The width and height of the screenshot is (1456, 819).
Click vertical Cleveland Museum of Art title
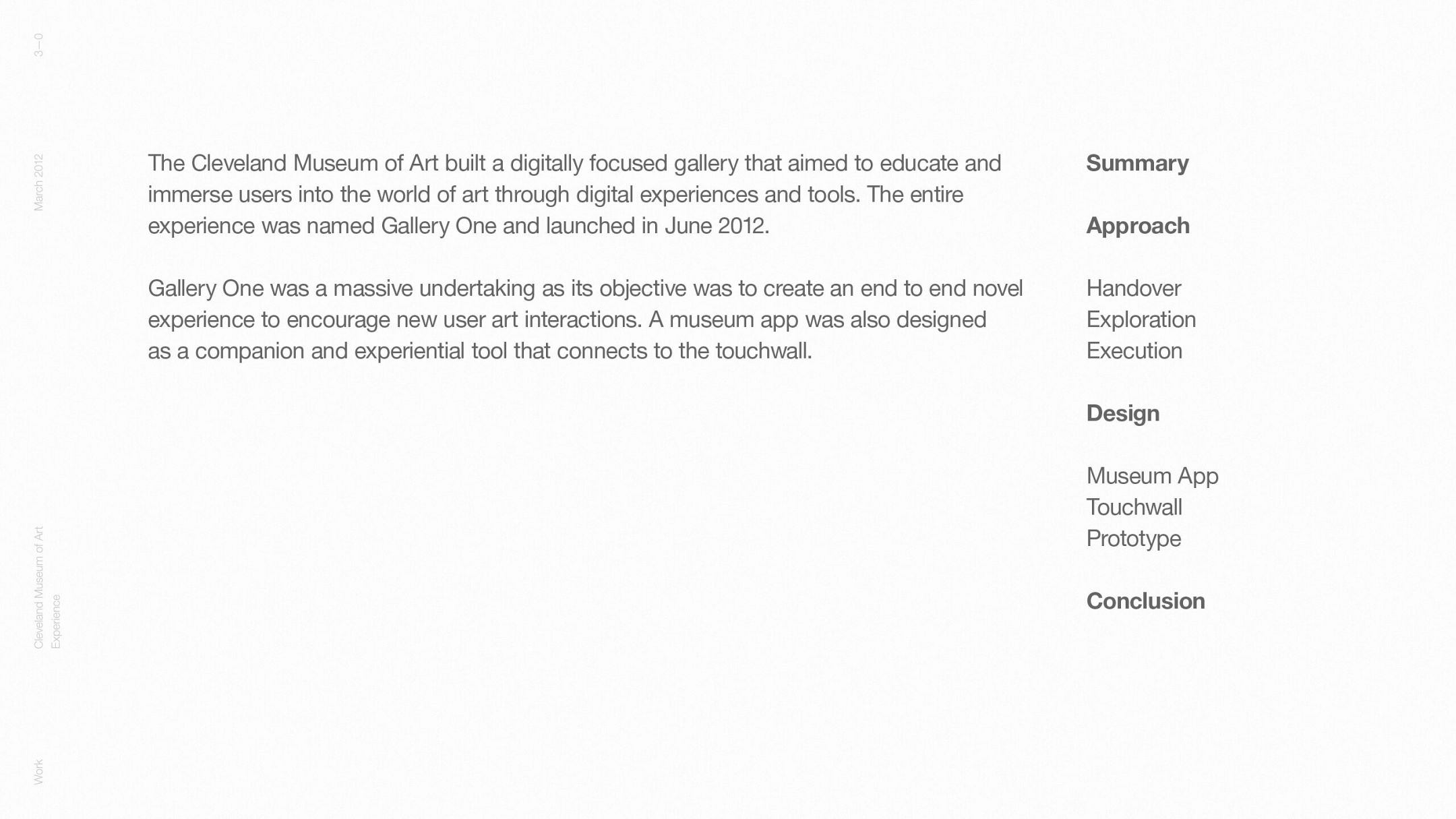click(x=38, y=587)
